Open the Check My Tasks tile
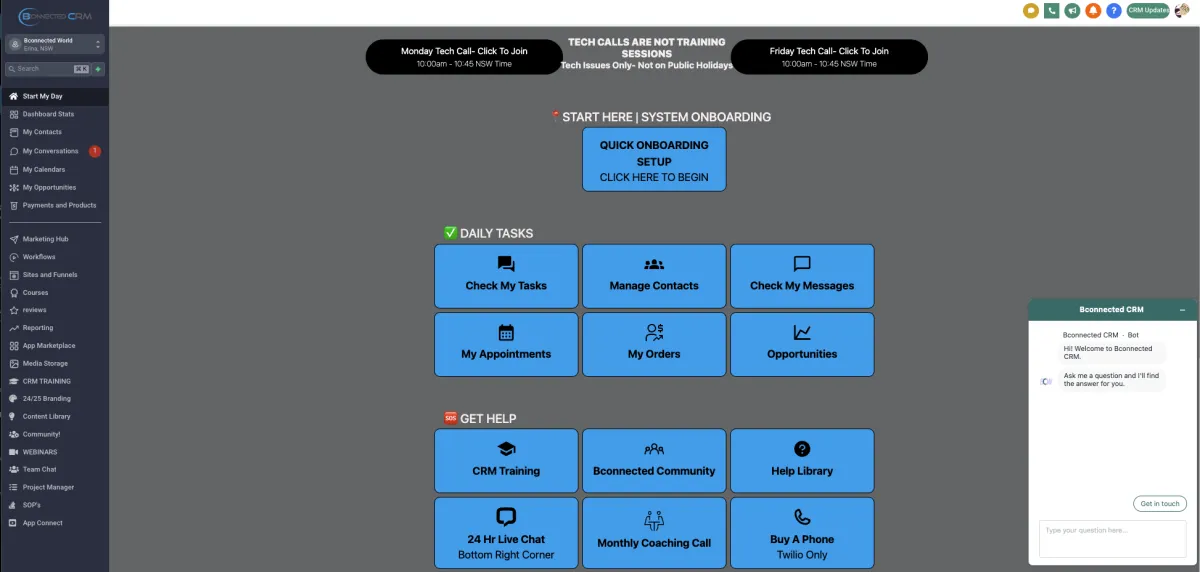This screenshot has height=572, width=1200. click(506, 276)
